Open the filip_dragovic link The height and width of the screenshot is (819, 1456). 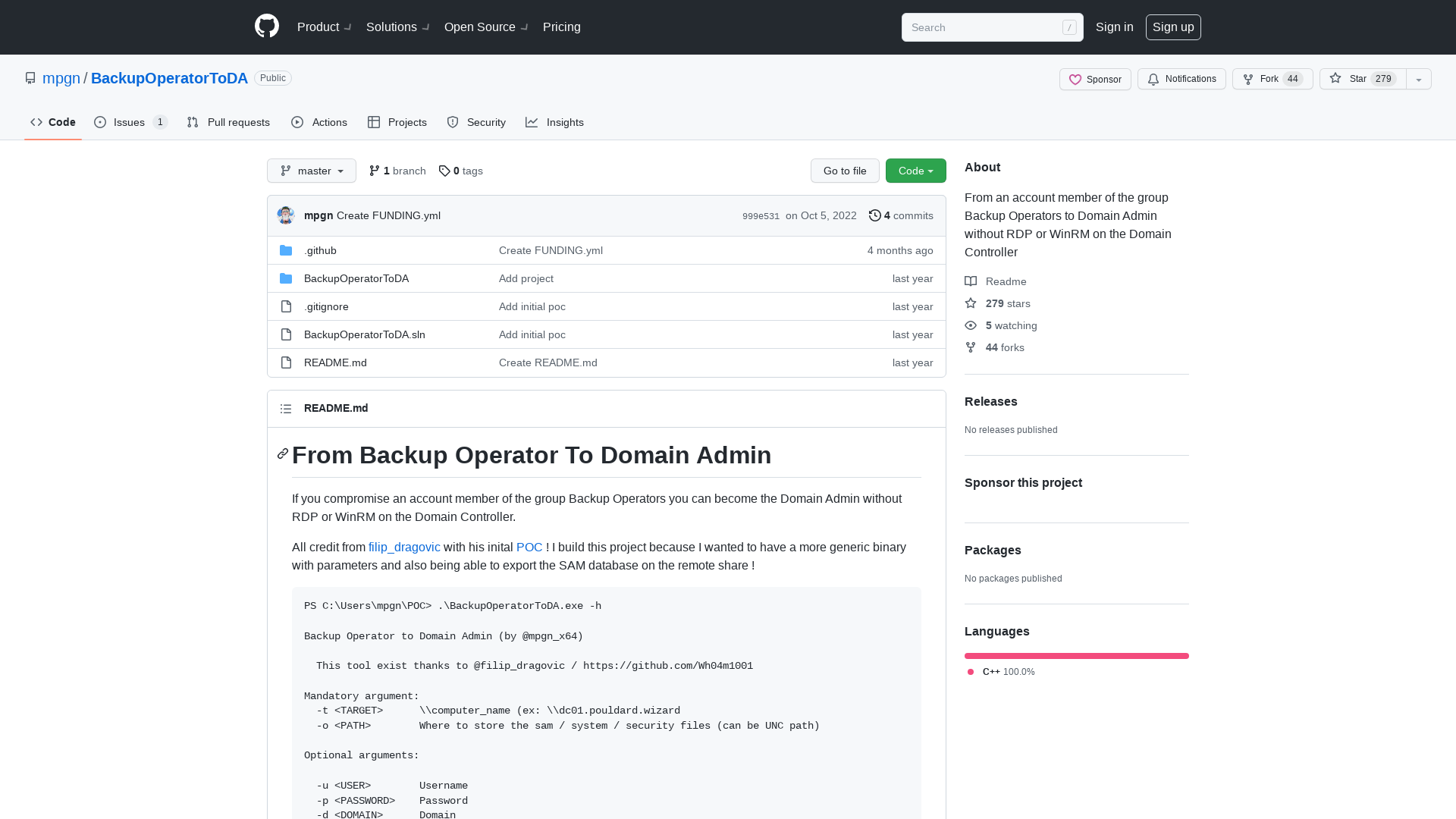point(404,547)
